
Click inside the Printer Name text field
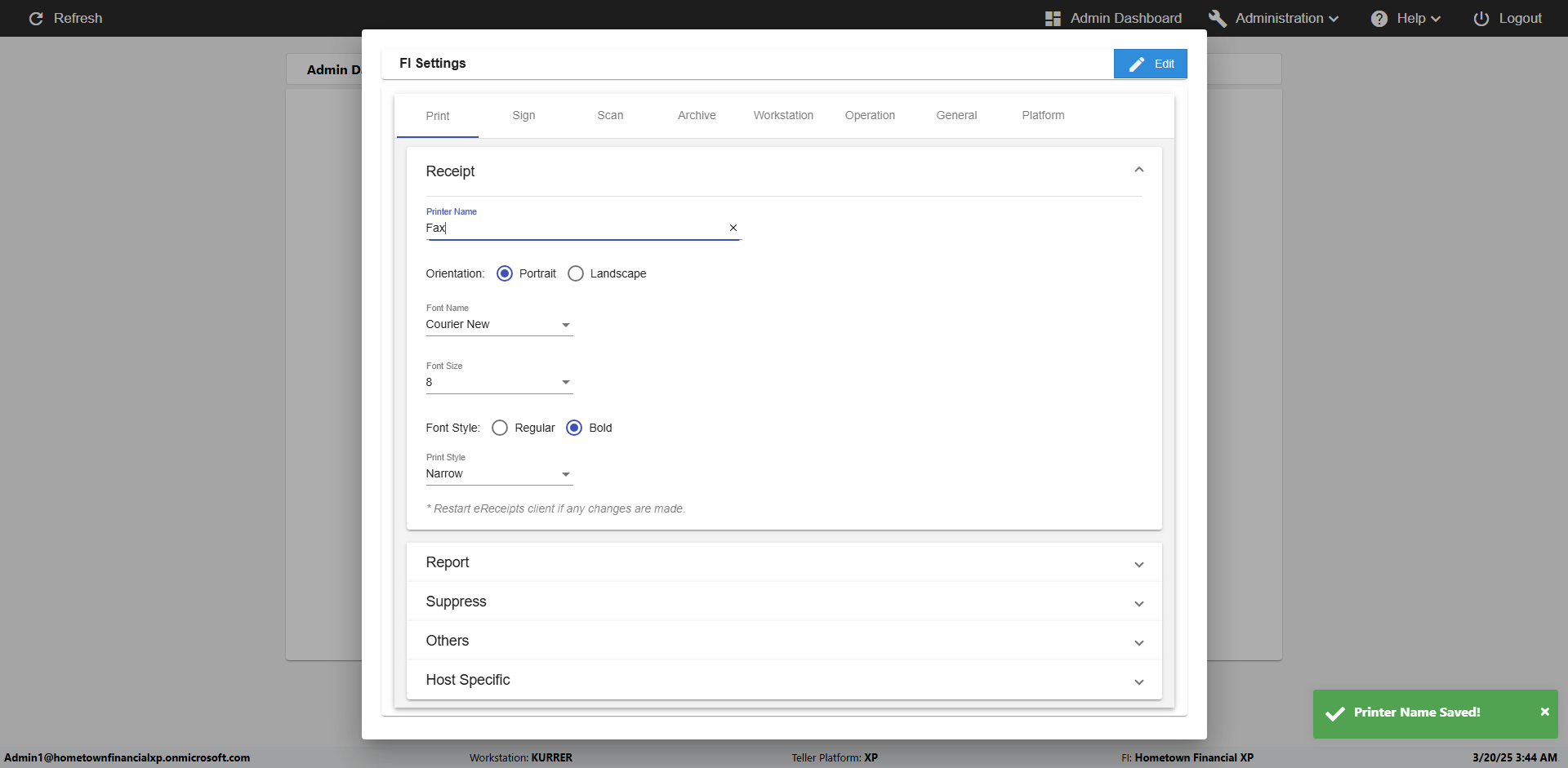coord(572,228)
